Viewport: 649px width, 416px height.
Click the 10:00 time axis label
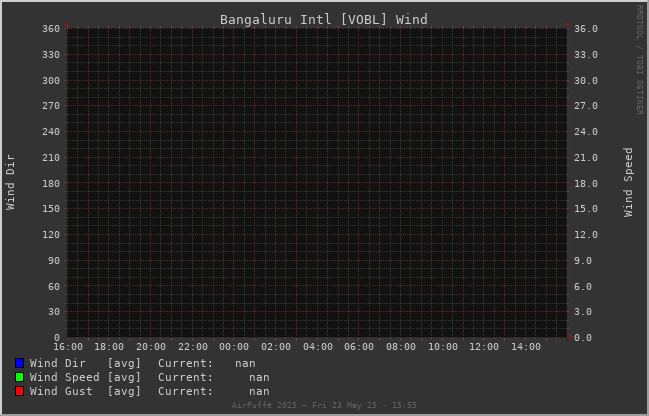click(443, 347)
